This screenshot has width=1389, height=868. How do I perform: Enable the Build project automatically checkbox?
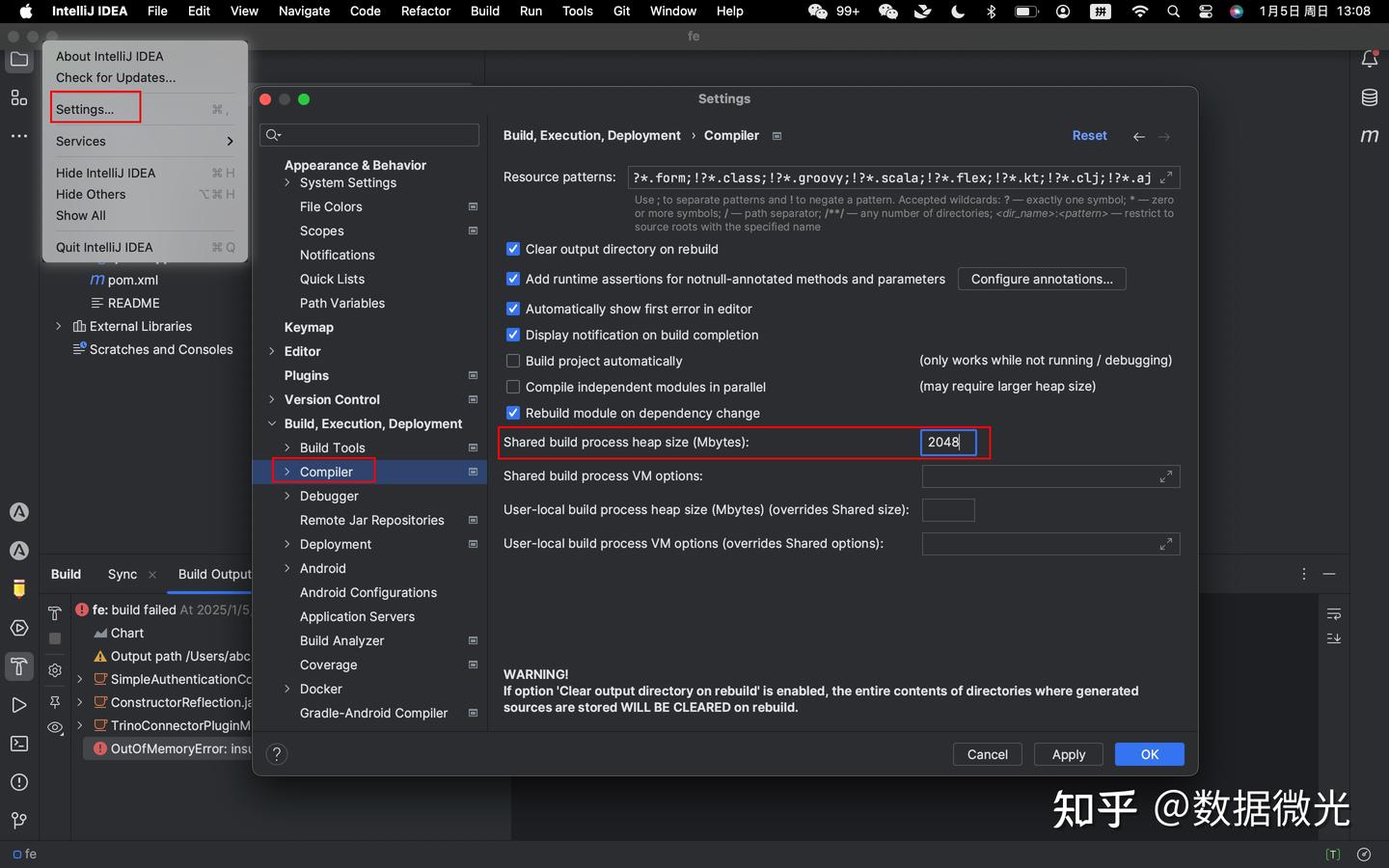click(513, 361)
